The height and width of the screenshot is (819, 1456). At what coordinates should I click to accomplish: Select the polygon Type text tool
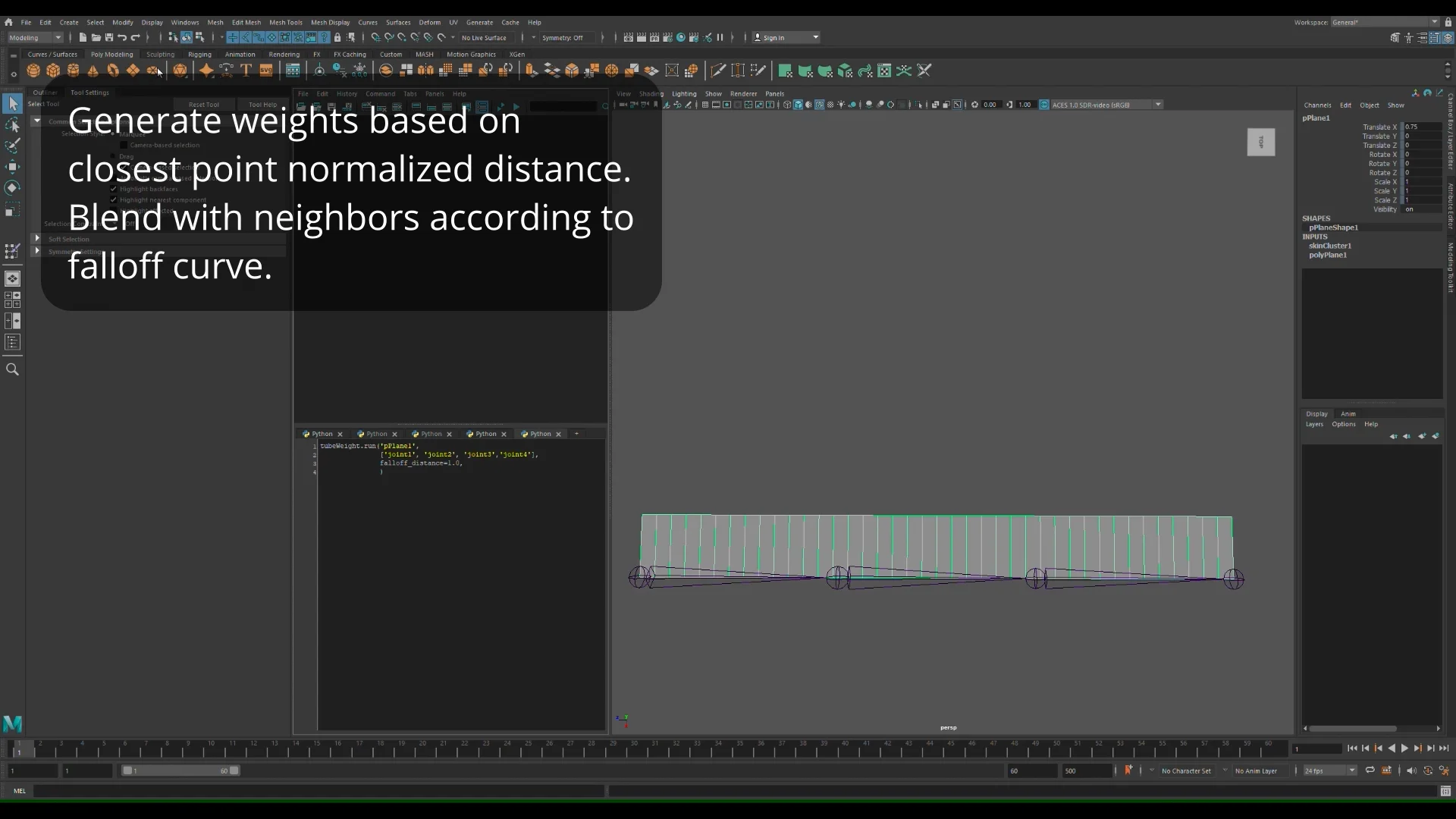[x=246, y=71]
